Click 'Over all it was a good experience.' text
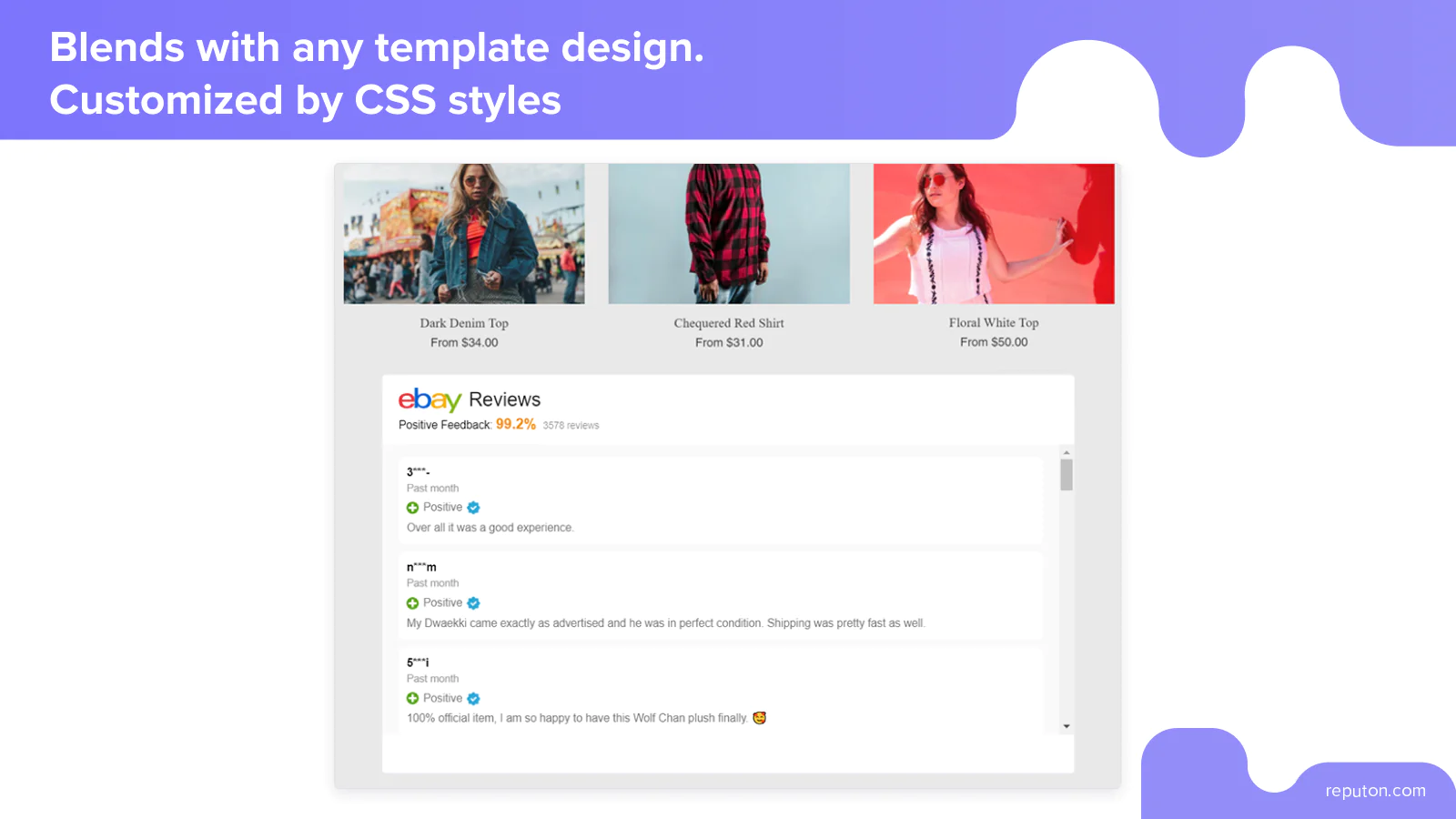This screenshot has height=819, width=1456. 490,528
